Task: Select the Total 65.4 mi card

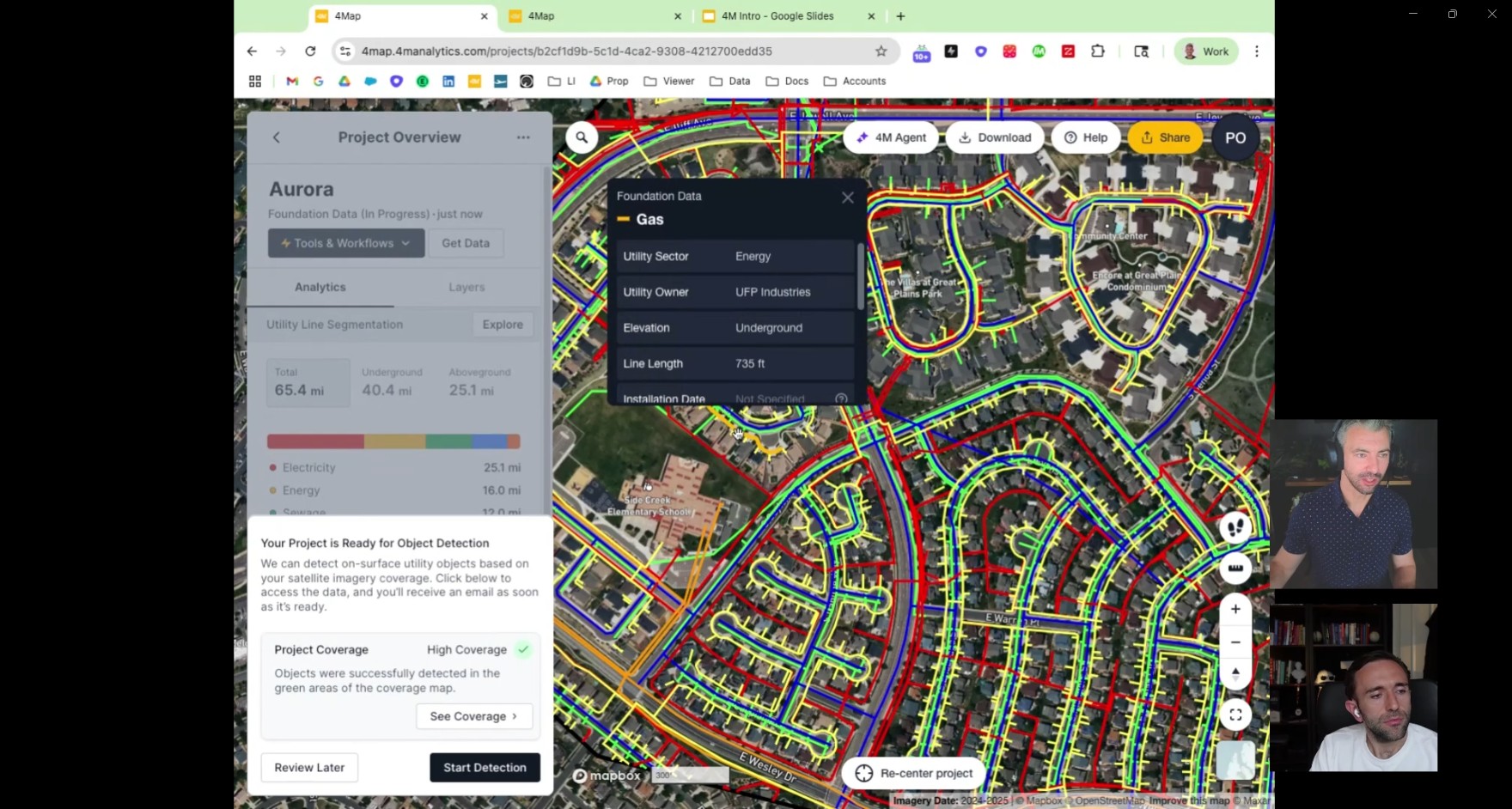Action: click(x=308, y=382)
